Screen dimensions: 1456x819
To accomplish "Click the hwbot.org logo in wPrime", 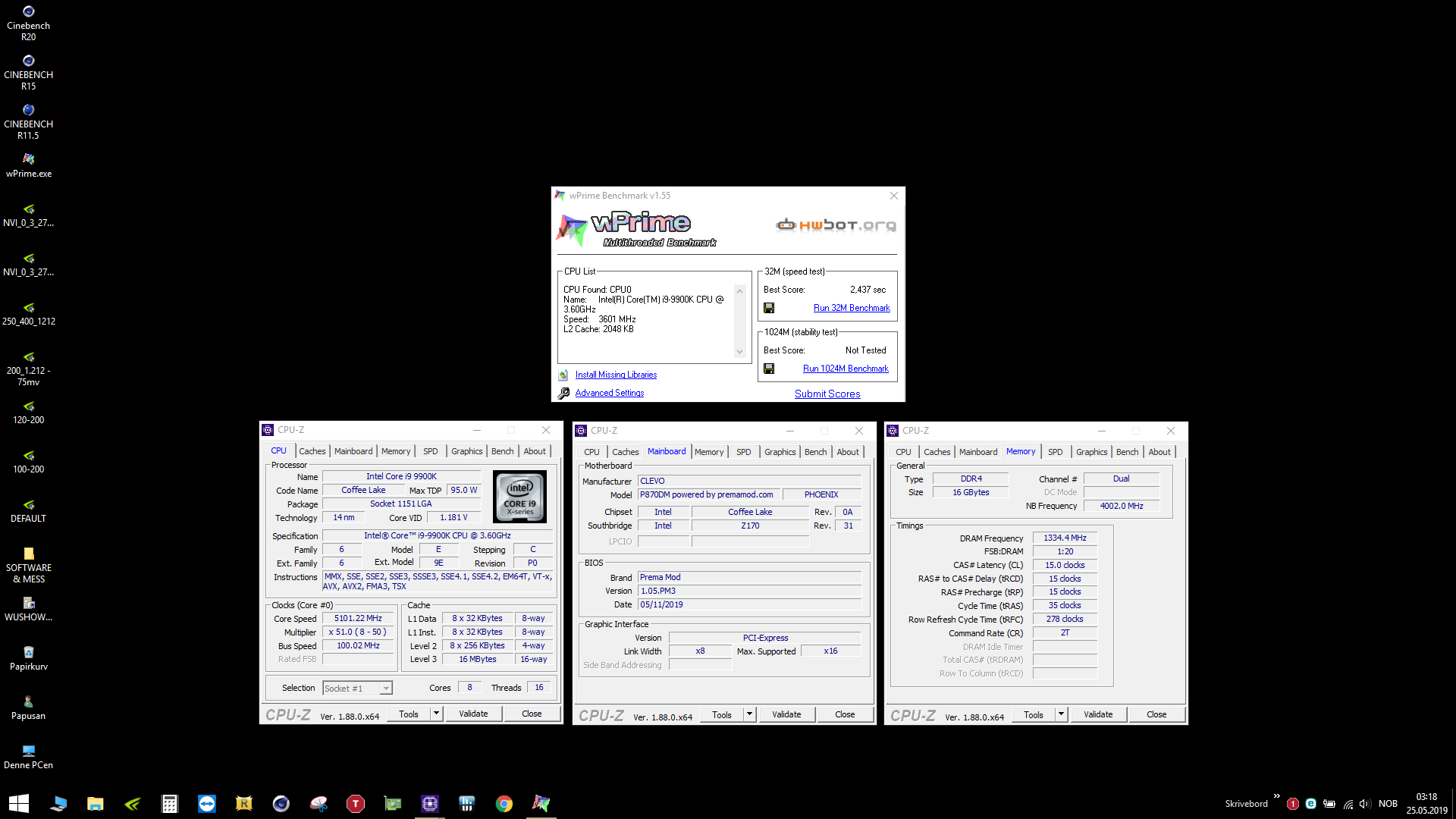I will pos(836,225).
